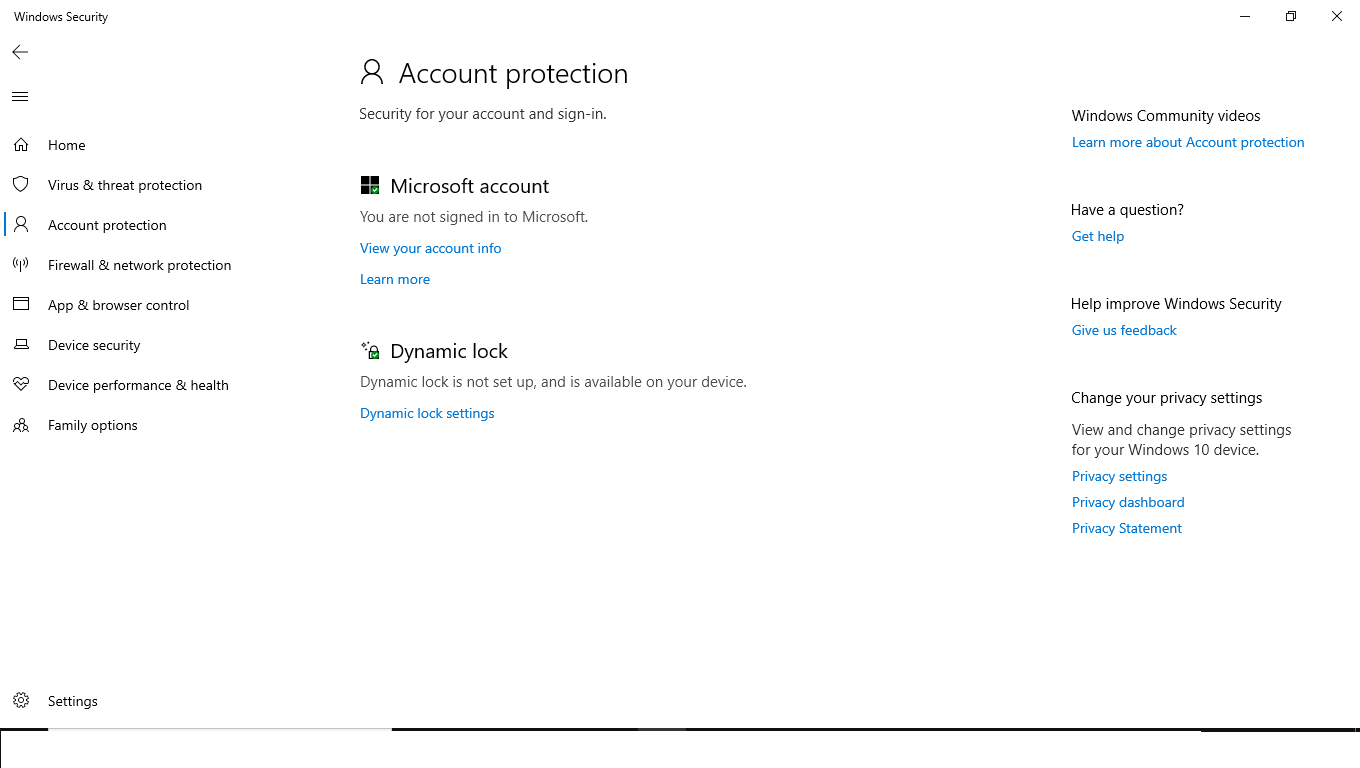The width and height of the screenshot is (1360, 768).
Task: Click the Get help link
Action: pos(1098,236)
